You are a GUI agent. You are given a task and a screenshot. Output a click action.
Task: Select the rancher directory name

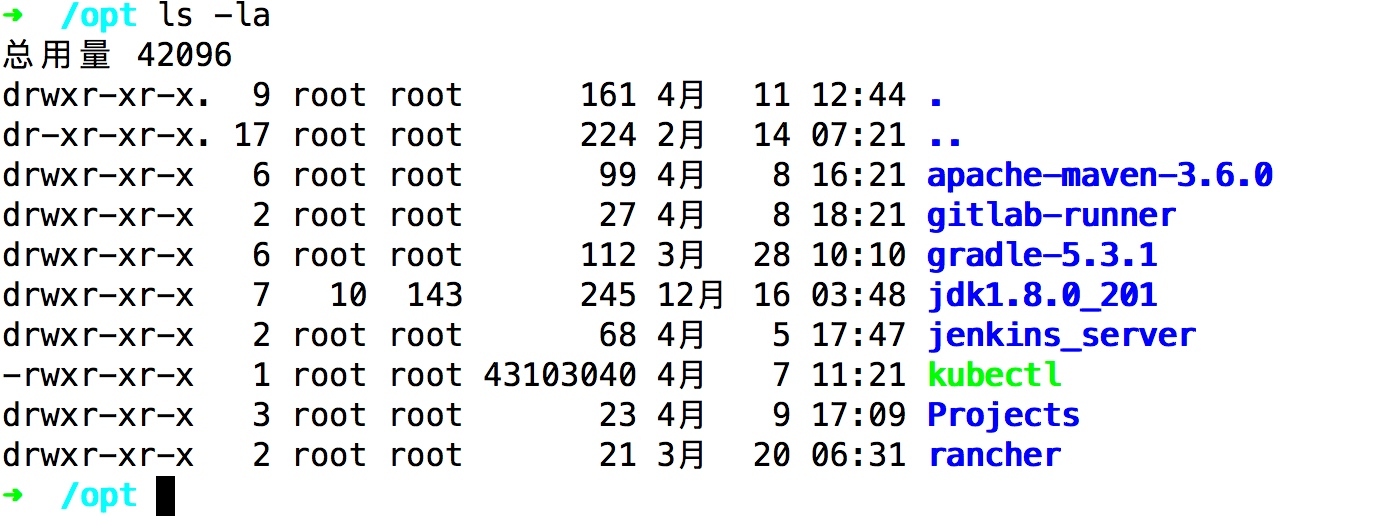tap(994, 455)
